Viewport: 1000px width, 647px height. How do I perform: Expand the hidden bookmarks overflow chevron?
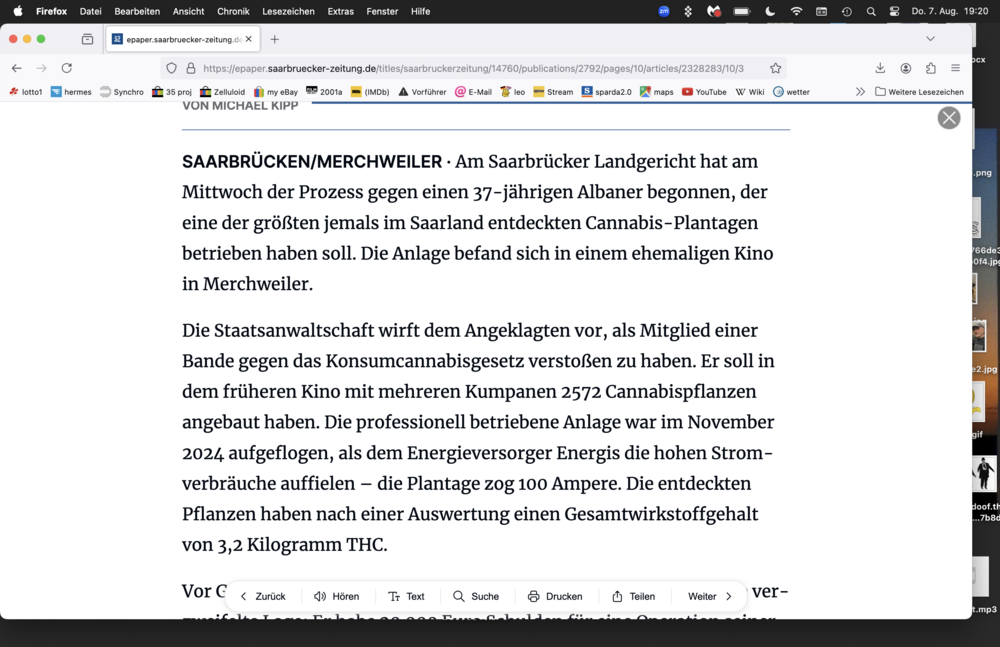pyautogui.click(x=860, y=92)
